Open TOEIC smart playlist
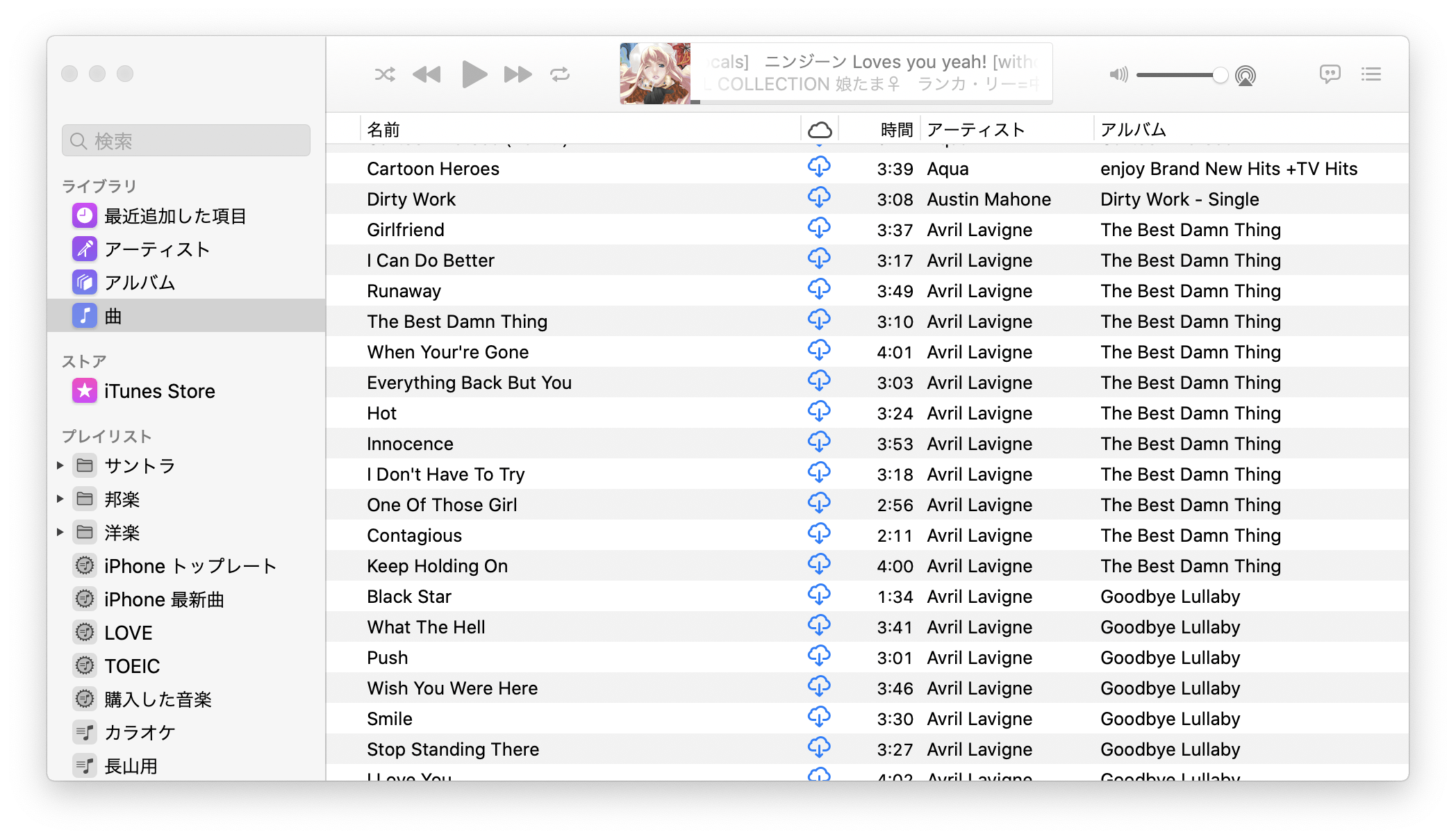 point(186,666)
